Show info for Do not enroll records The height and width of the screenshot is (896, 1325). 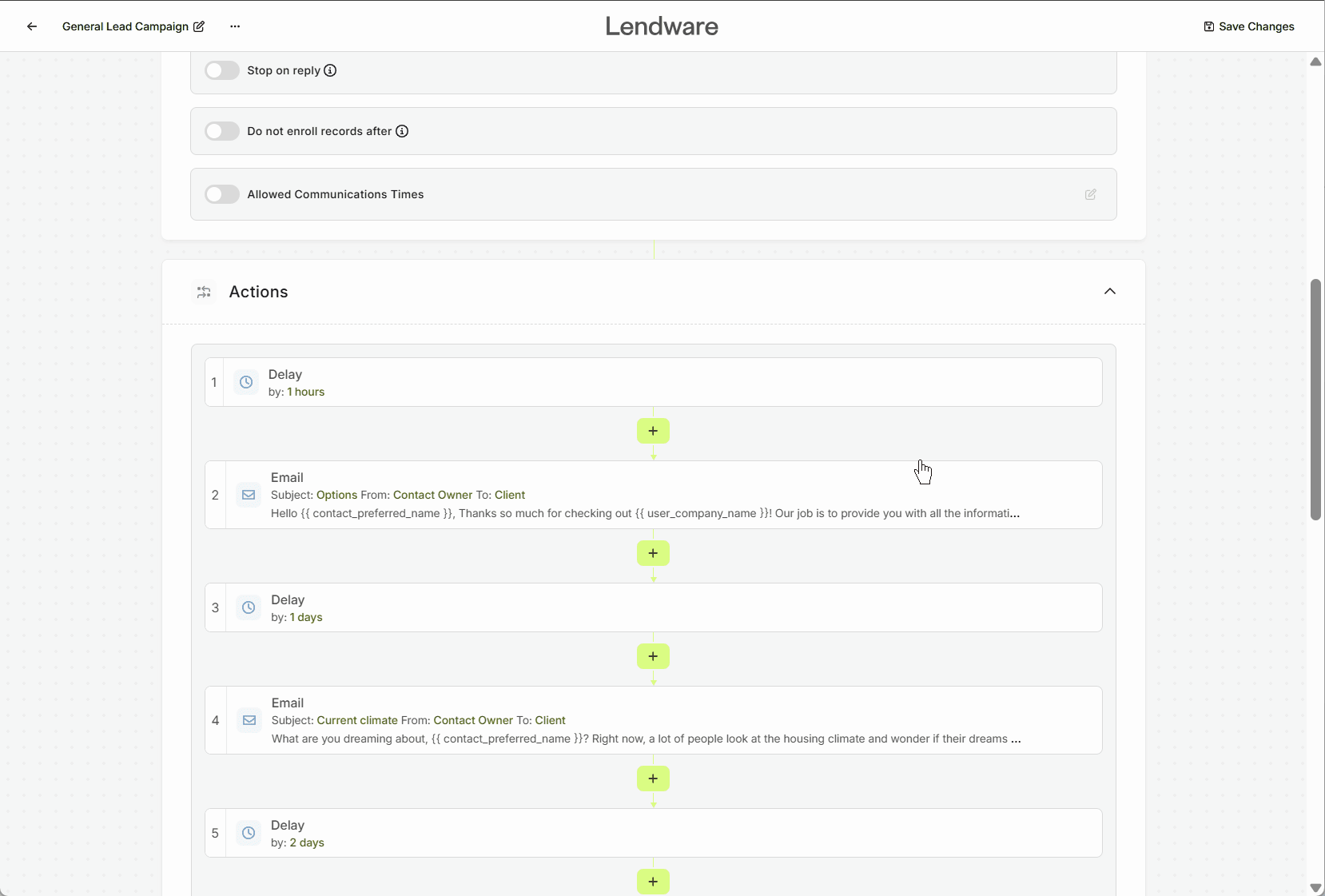(x=402, y=131)
